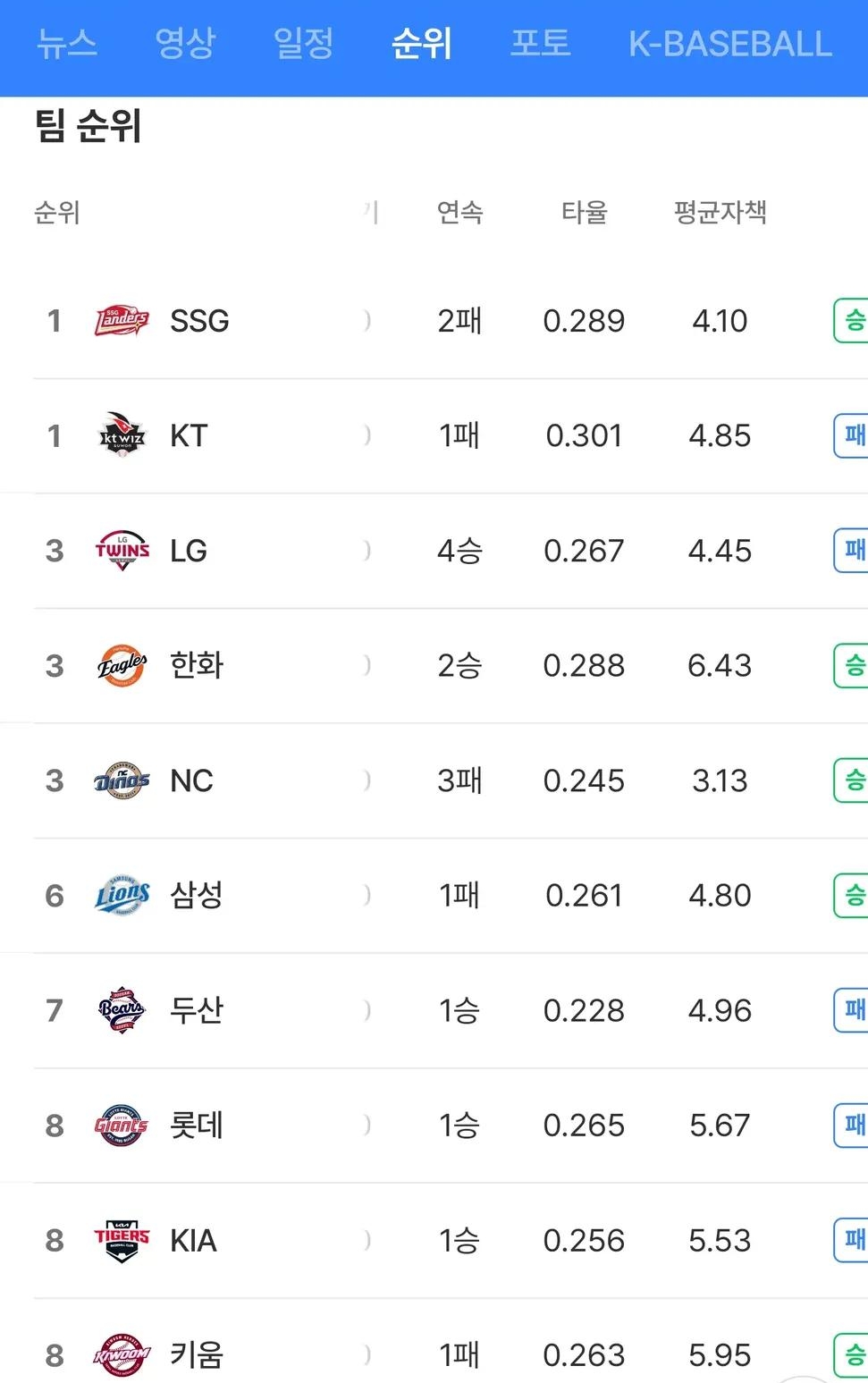
Task: Tap the SSG Landers team logo
Action: coord(122,320)
